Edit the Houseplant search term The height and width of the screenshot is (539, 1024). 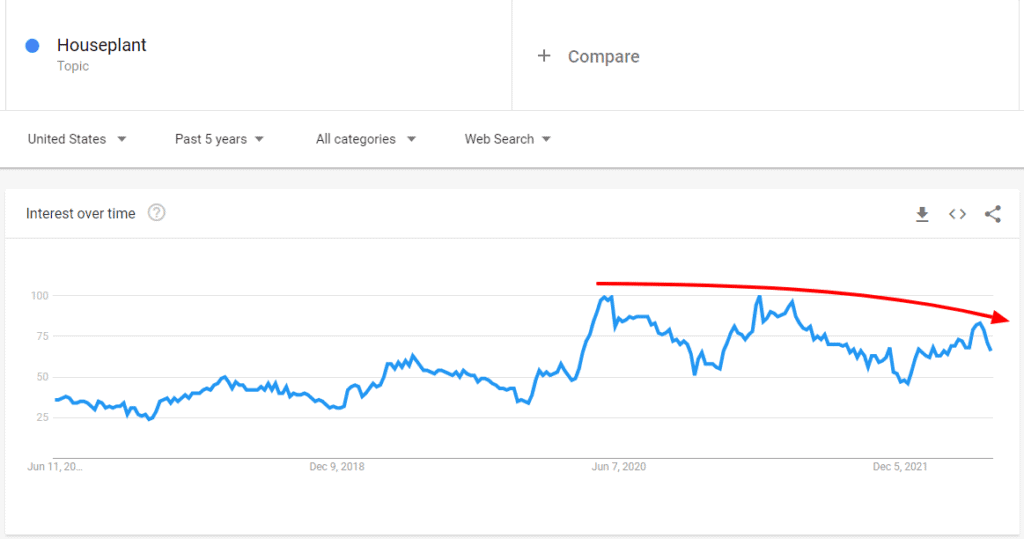tap(102, 45)
